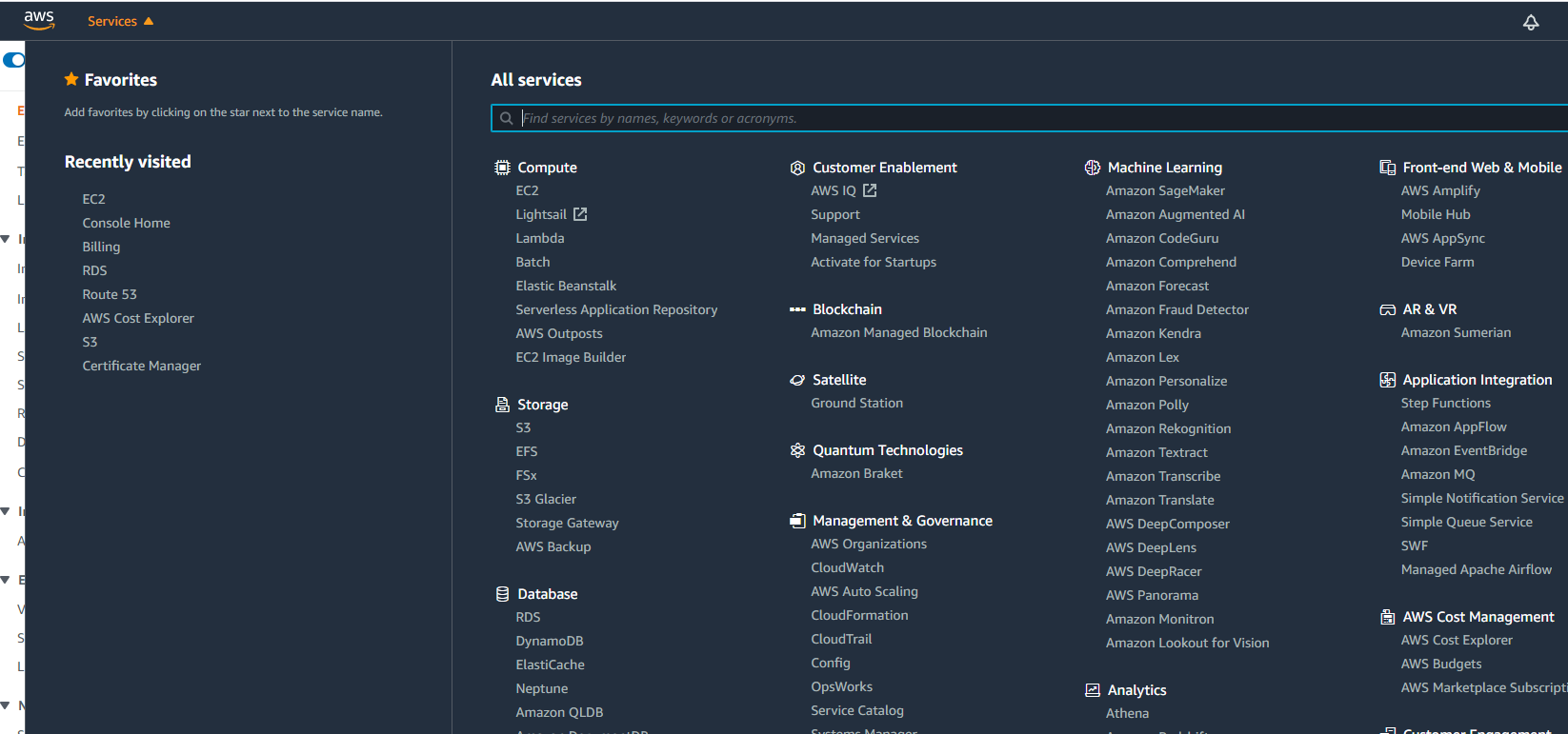1568x734 pixels.
Task: Open Amazon Lookout for Vision
Action: 1187,643
